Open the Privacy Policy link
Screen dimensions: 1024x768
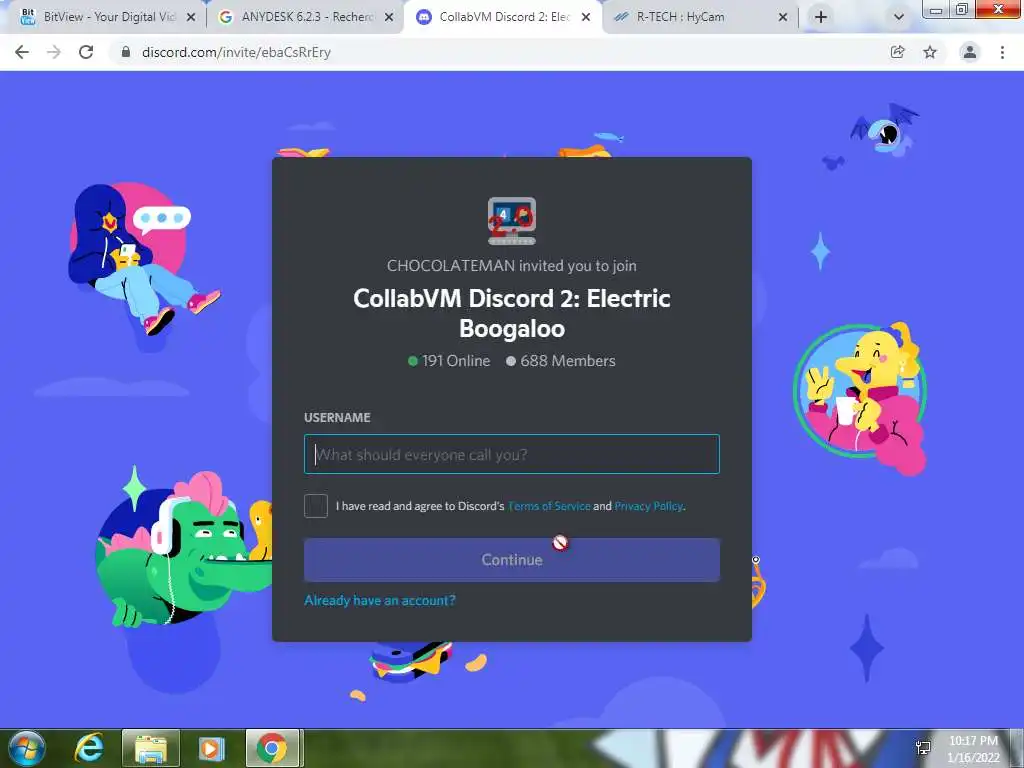click(x=648, y=506)
